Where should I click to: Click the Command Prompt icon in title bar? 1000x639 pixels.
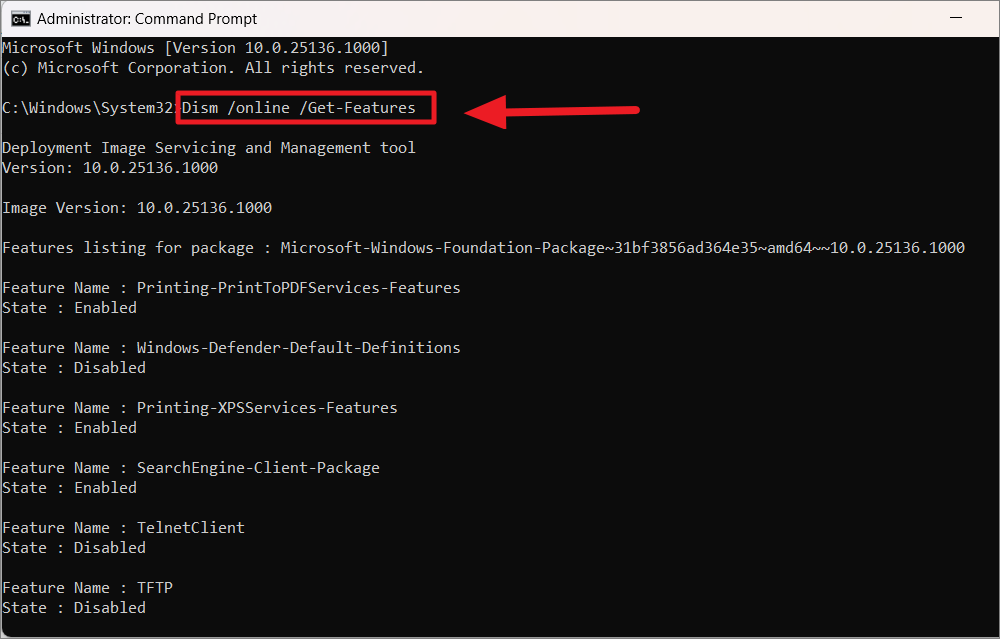tap(20, 18)
